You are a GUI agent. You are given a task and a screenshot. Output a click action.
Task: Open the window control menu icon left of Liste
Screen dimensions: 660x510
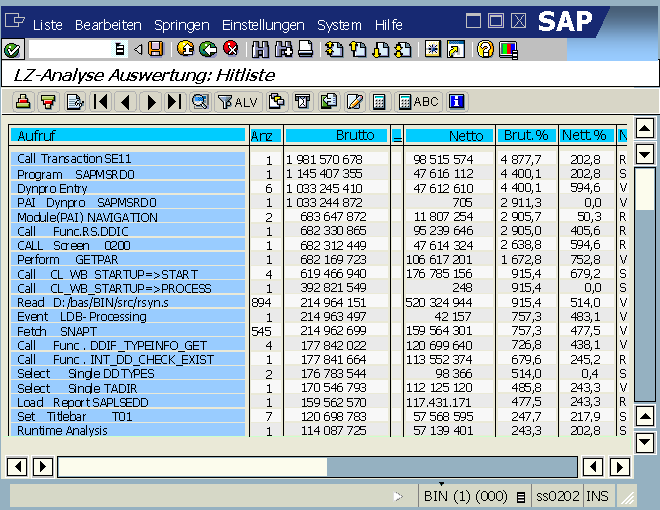15,20
